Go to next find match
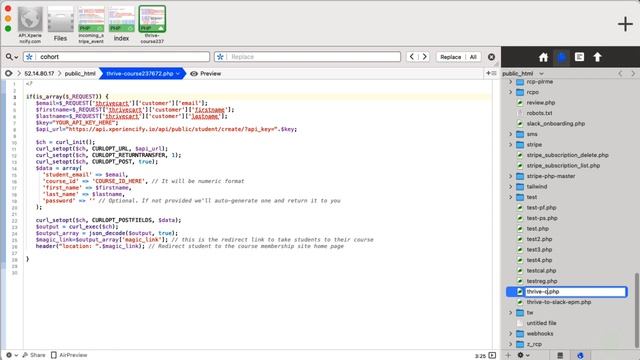640x360 pixels. pyautogui.click(x=424, y=57)
